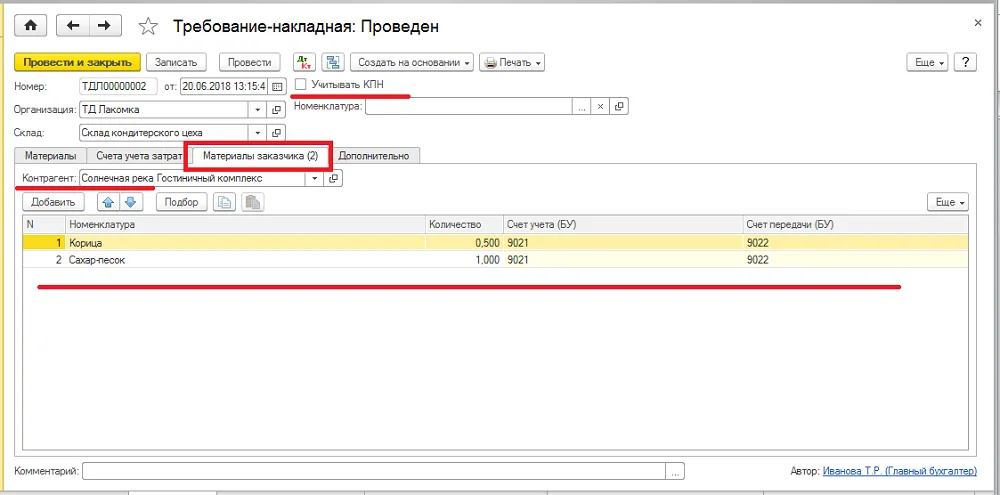Open the Контрагент record with the open-form icon
The height and width of the screenshot is (495, 1000).
click(x=333, y=179)
